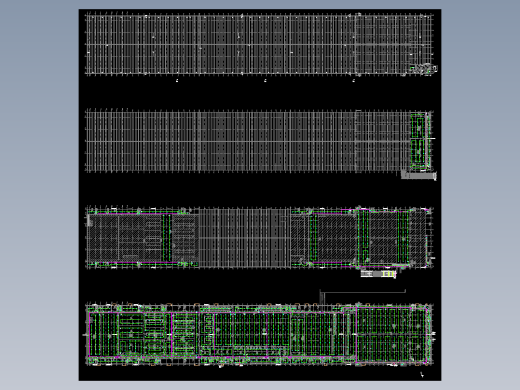The width and height of the screenshot is (520, 390).
Task: Click the small axis marker at sheet's bottom-right corner
Action: click(x=422, y=374)
